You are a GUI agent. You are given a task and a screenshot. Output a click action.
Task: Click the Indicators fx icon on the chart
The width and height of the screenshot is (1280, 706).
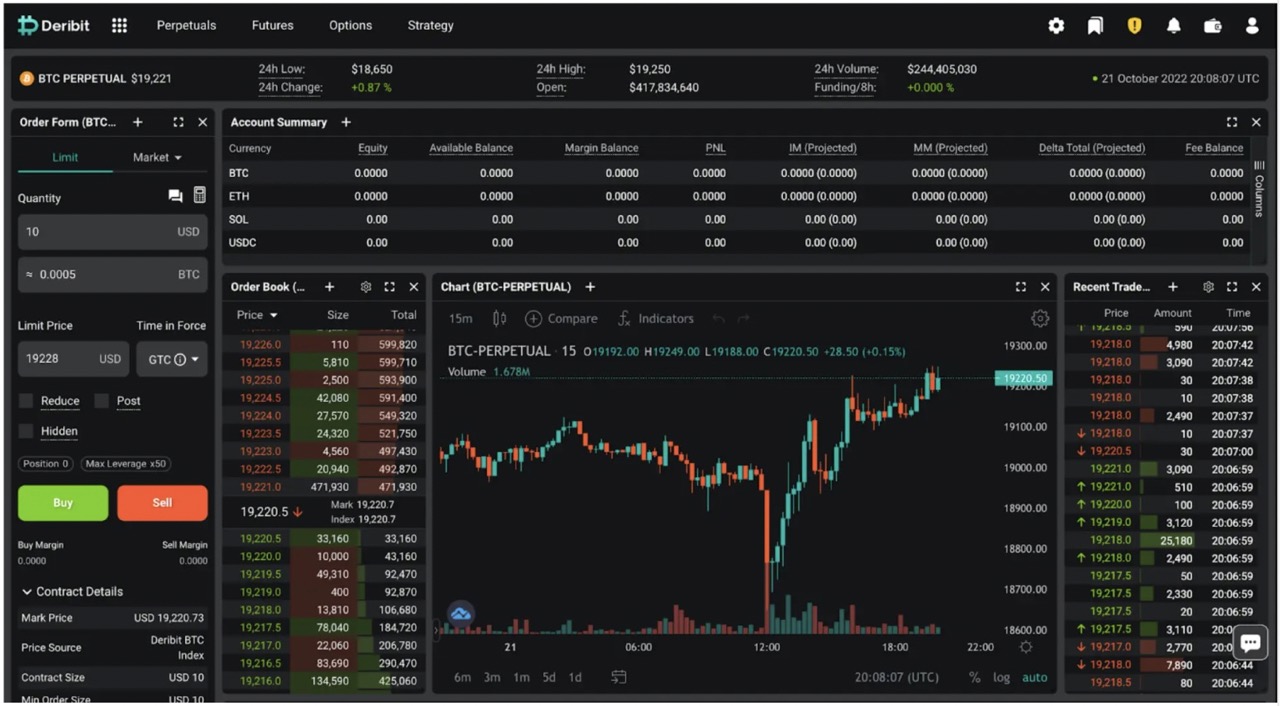tap(625, 318)
